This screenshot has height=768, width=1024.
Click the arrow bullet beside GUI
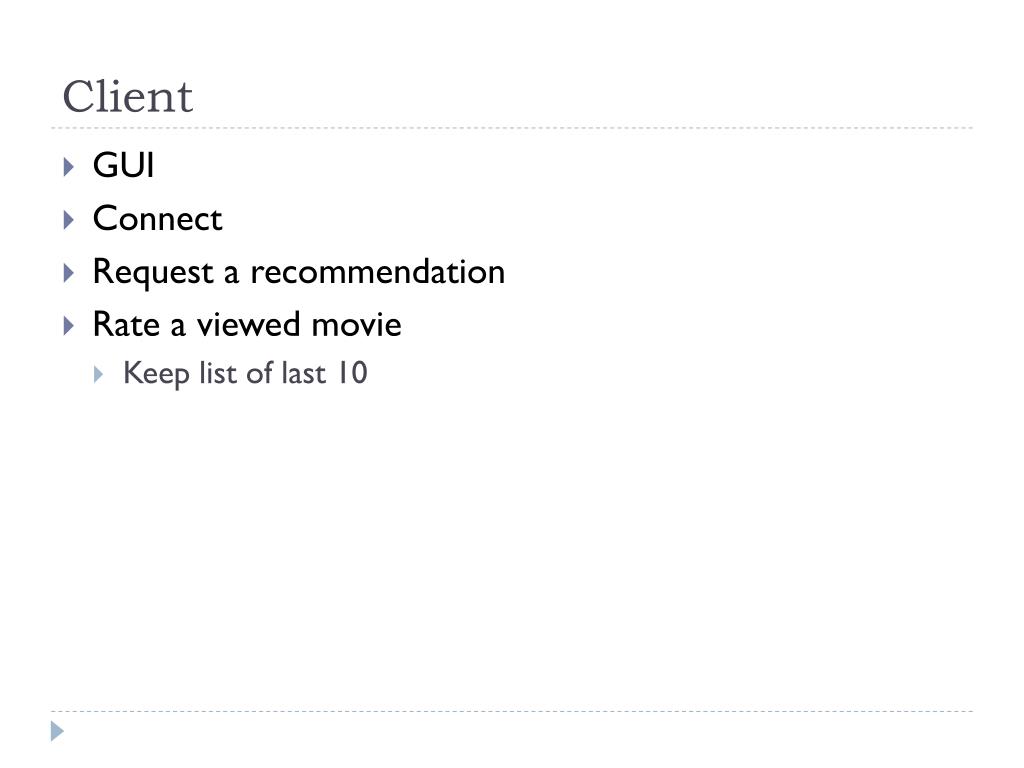(69, 167)
